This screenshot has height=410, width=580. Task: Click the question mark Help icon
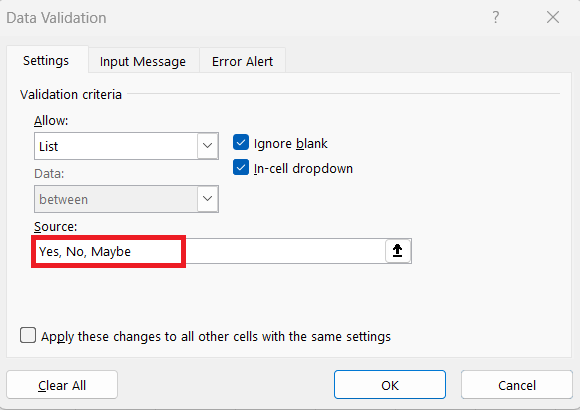496,17
